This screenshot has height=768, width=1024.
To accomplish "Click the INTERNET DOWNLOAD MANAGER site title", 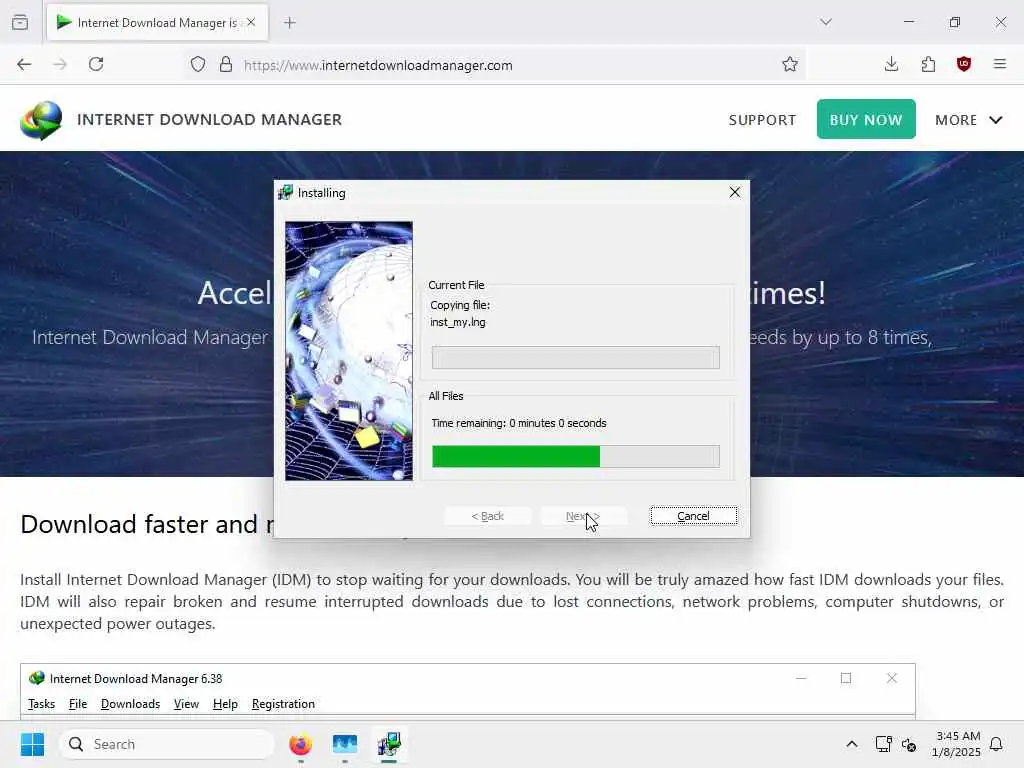I will point(210,120).
